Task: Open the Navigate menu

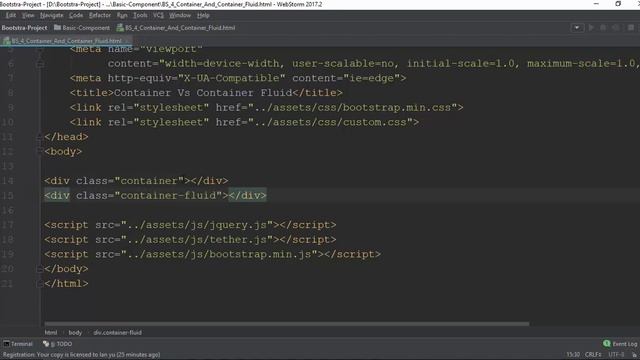Action: pos(51,16)
